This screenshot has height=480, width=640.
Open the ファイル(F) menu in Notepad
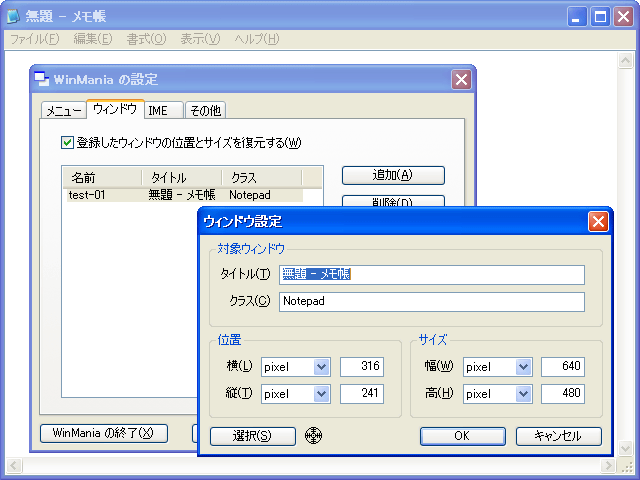pyautogui.click(x=35, y=39)
